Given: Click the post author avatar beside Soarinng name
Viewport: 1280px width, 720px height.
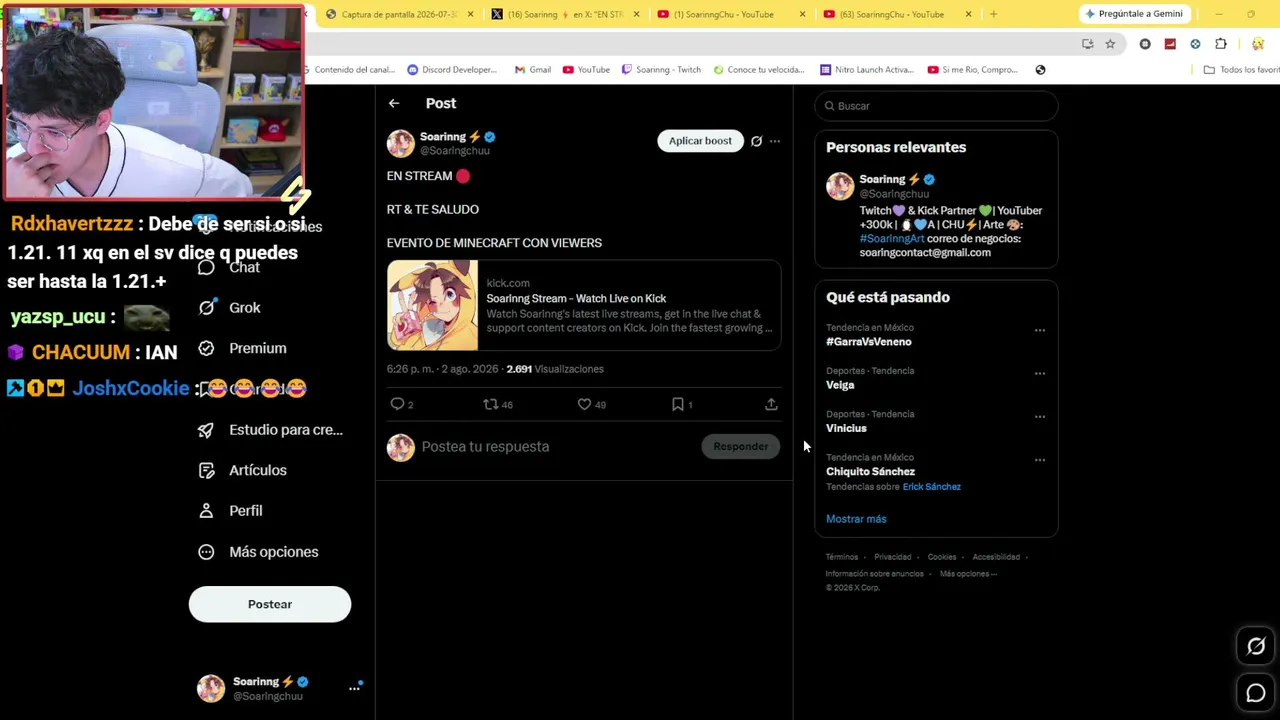Looking at the screenshot, I should (401, 143).
